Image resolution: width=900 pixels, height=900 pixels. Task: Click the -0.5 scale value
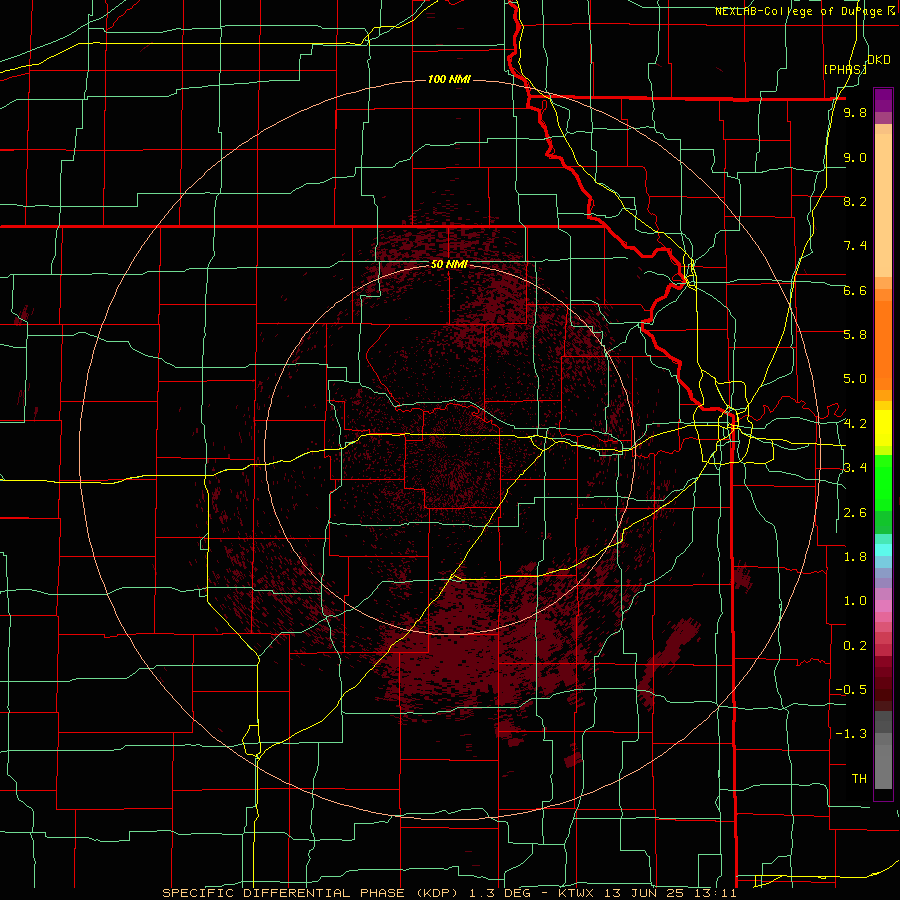click(851, 690)
